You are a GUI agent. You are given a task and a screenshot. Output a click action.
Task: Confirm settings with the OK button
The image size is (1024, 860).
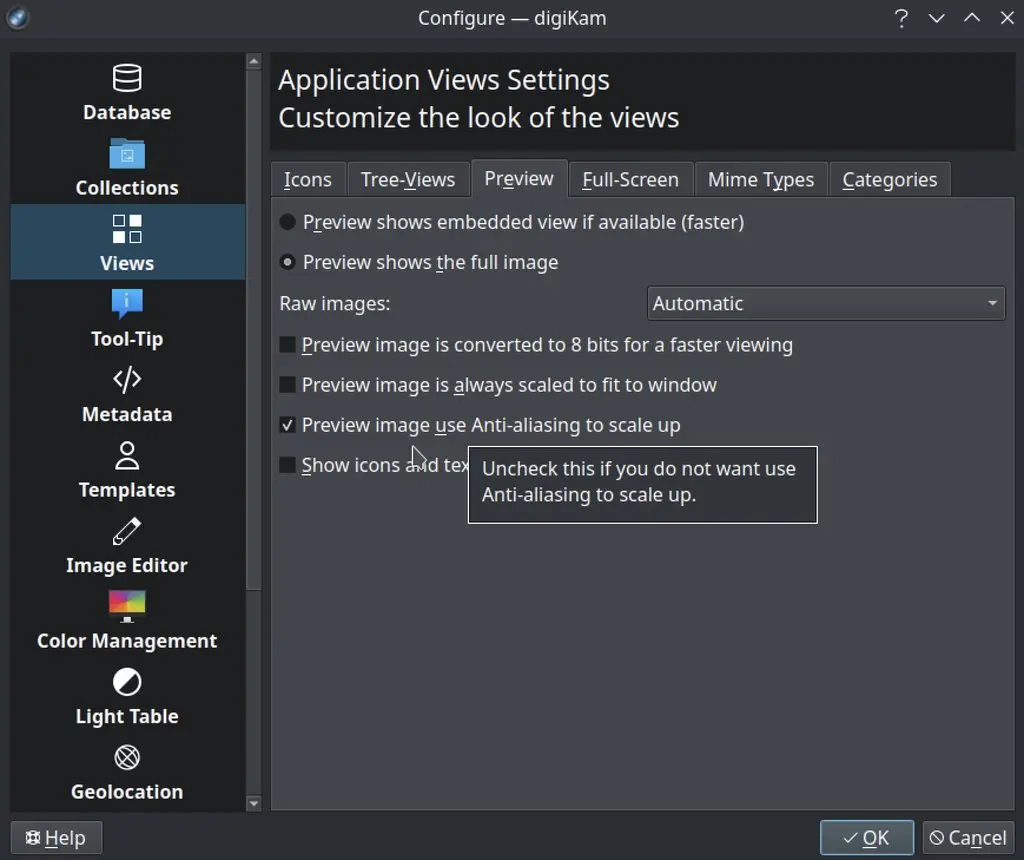click(866, 837)
